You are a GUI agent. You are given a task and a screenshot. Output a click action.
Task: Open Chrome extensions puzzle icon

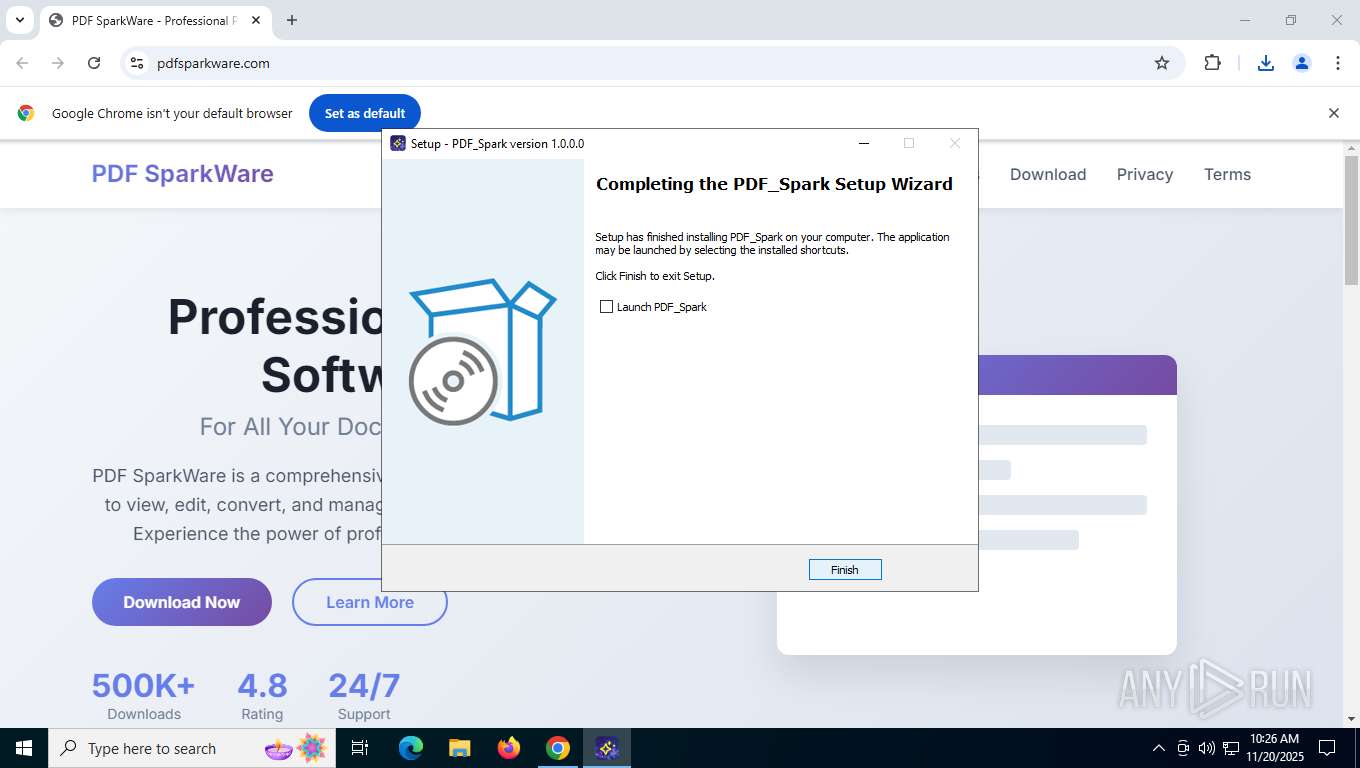click(x=1212, y=63)
